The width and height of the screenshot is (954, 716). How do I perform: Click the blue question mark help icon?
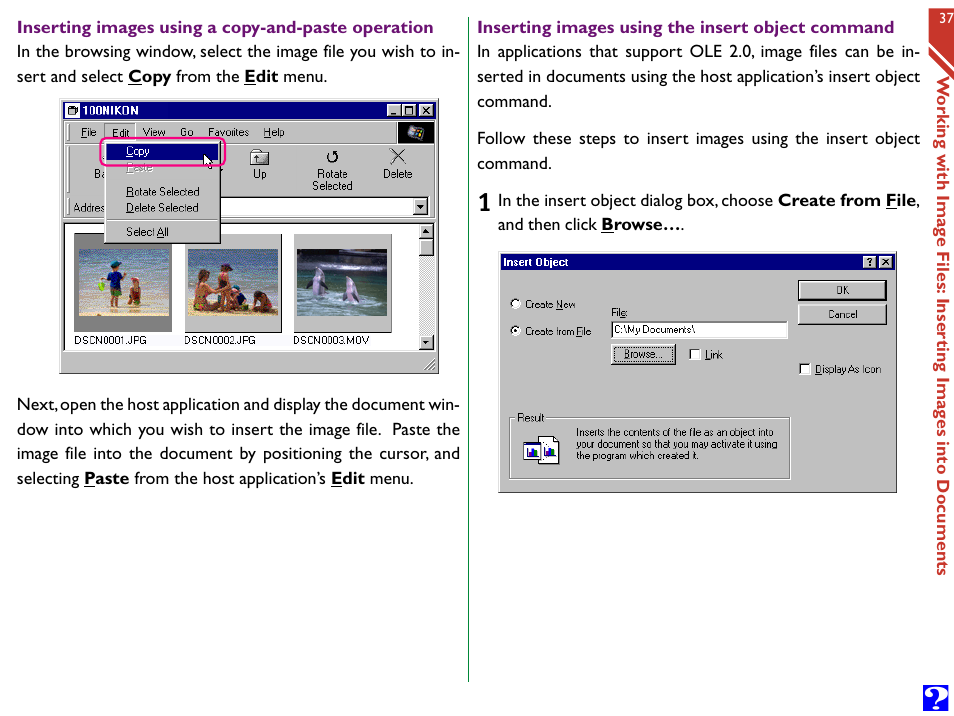(935, 698)
